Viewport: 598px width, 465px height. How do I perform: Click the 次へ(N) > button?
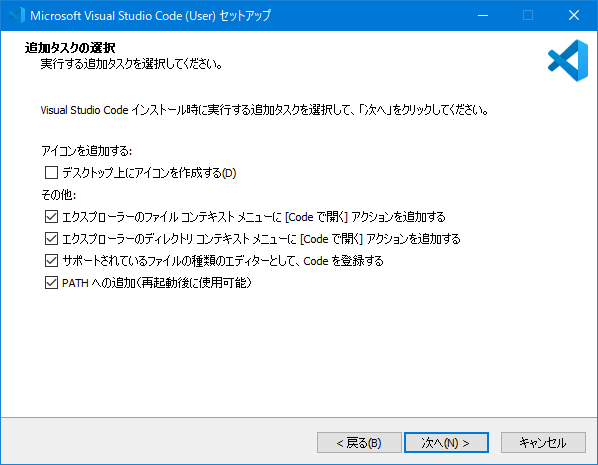click(x=446, y=442)
